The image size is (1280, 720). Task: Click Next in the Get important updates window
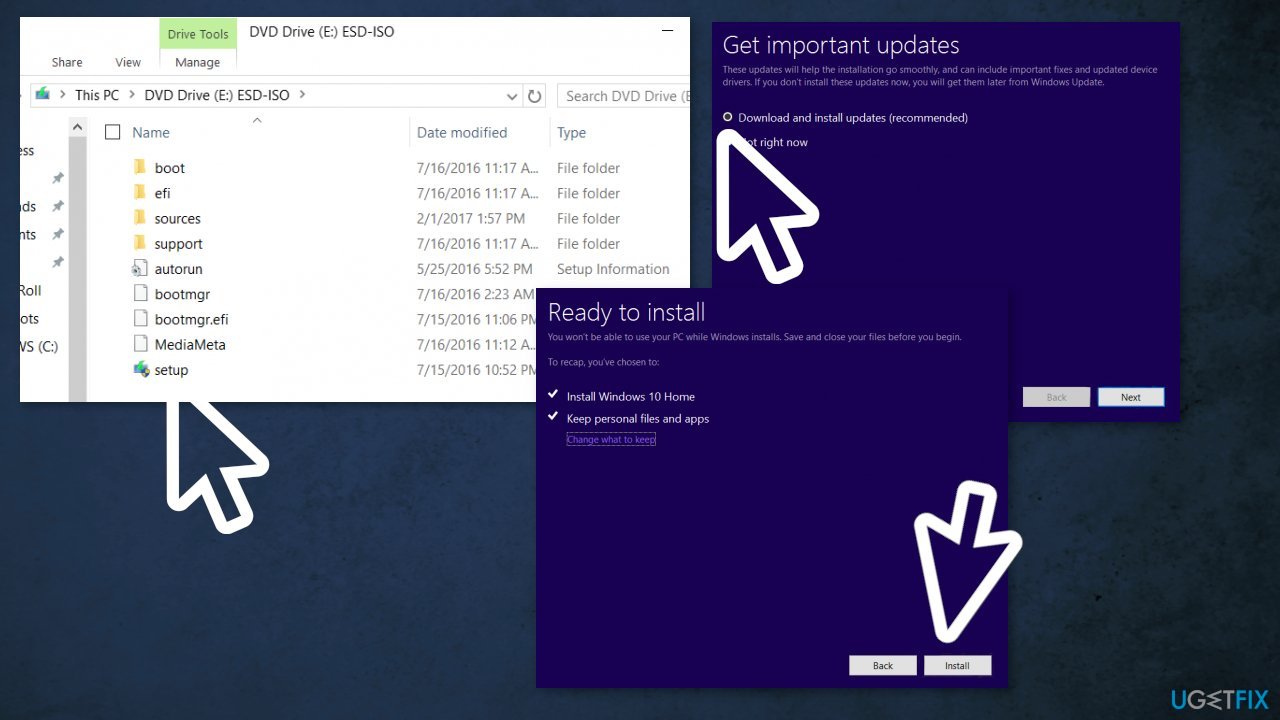click(x=1131, y=397)
